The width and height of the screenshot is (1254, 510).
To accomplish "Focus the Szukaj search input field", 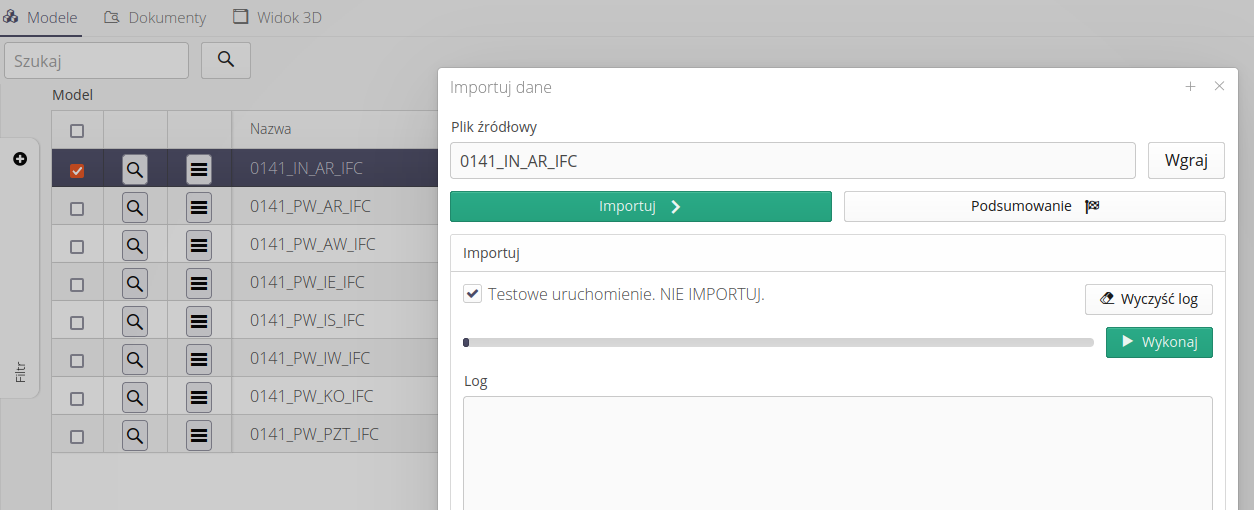I will (x=97, y=61).
